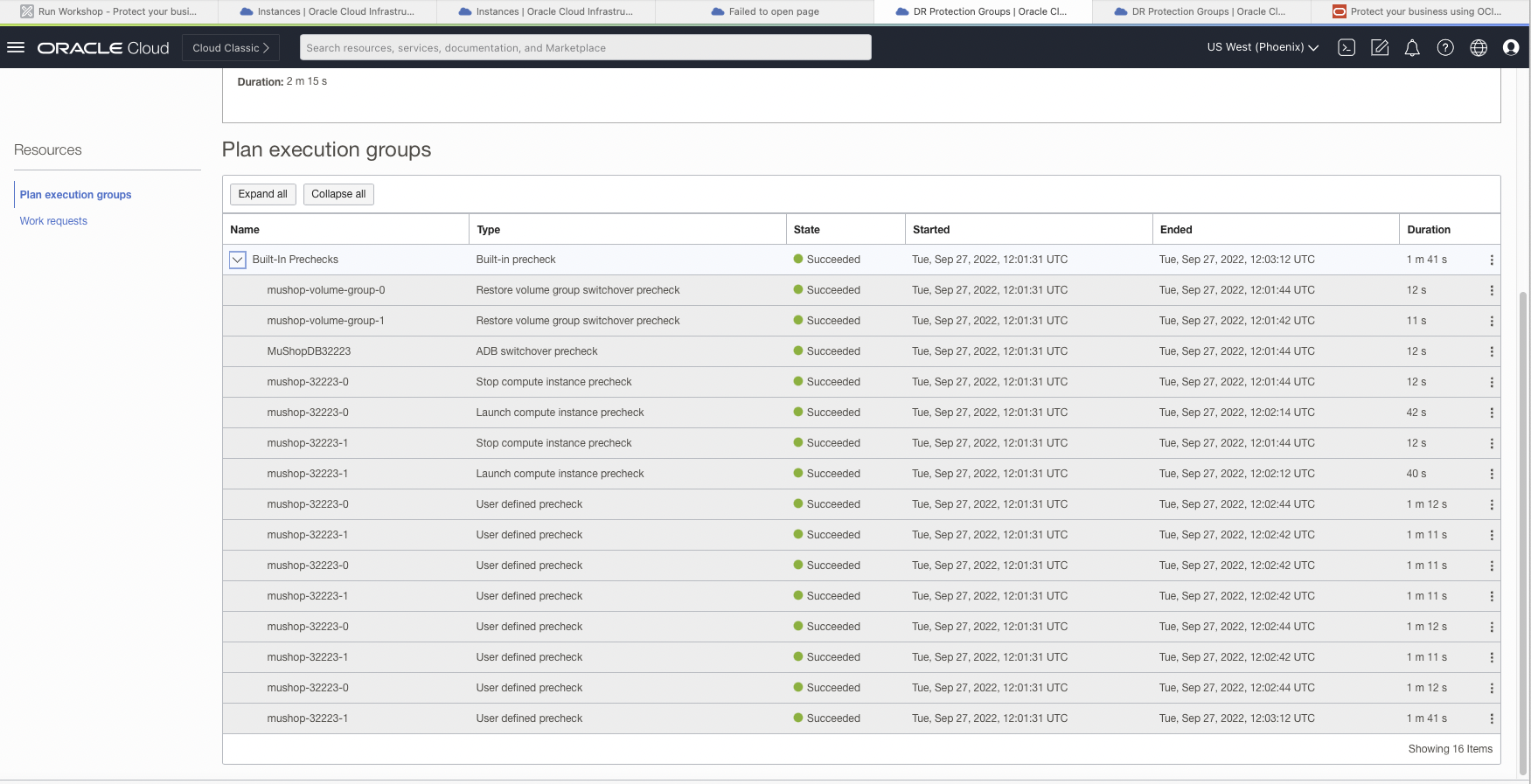The image size is (1531, 784).
Task: Open the US West (Phoenix) region dropdown
Action: point(1262,47)
